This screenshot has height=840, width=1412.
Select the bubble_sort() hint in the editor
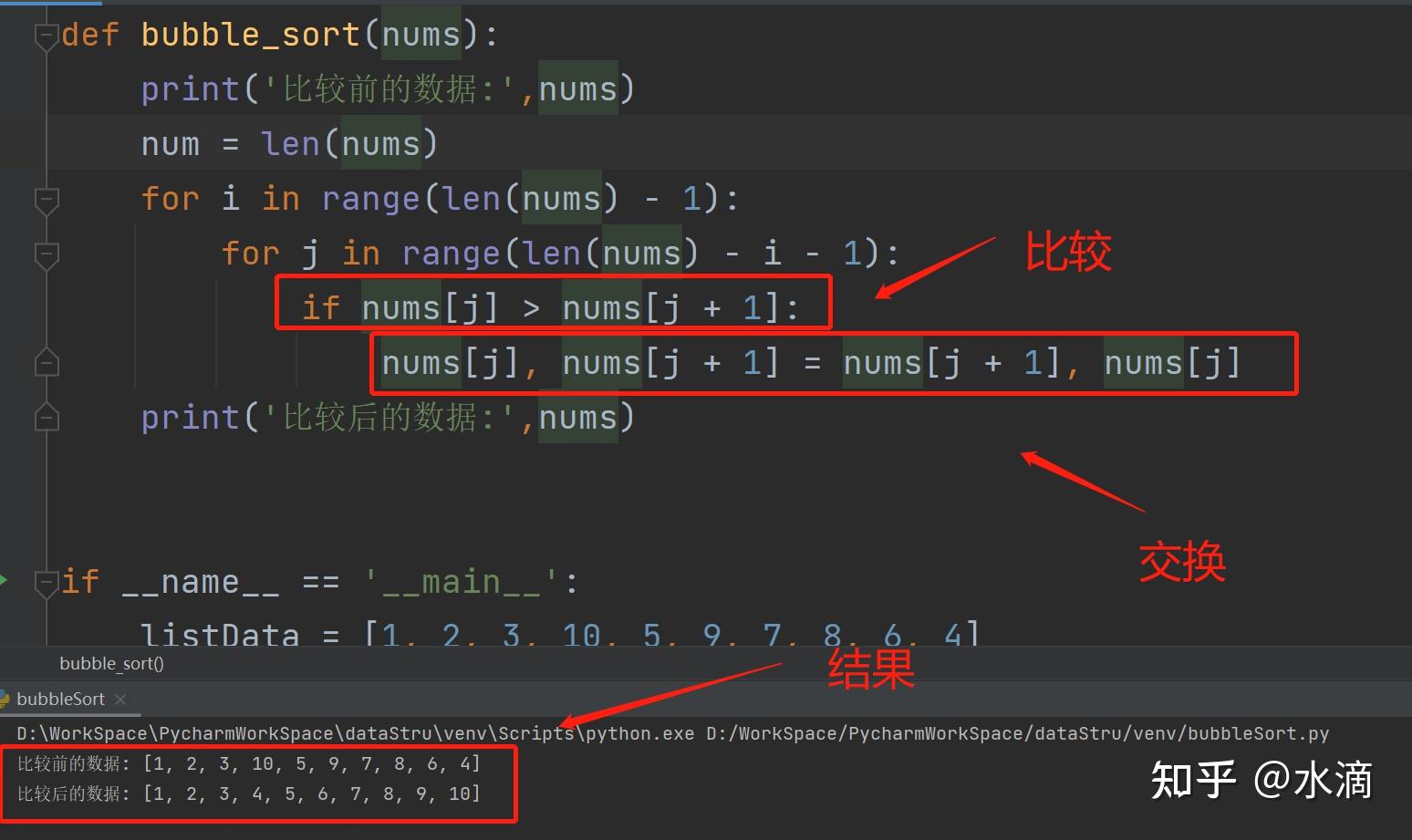pos(111,663)
